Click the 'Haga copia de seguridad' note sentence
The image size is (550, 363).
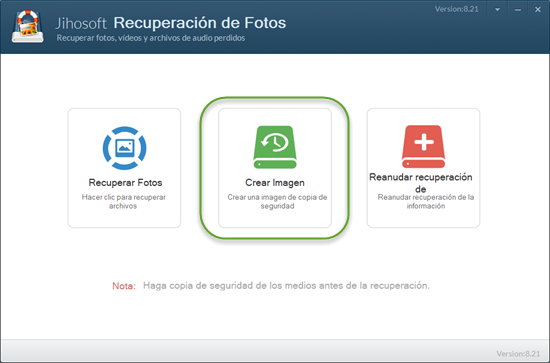[286, 285]
